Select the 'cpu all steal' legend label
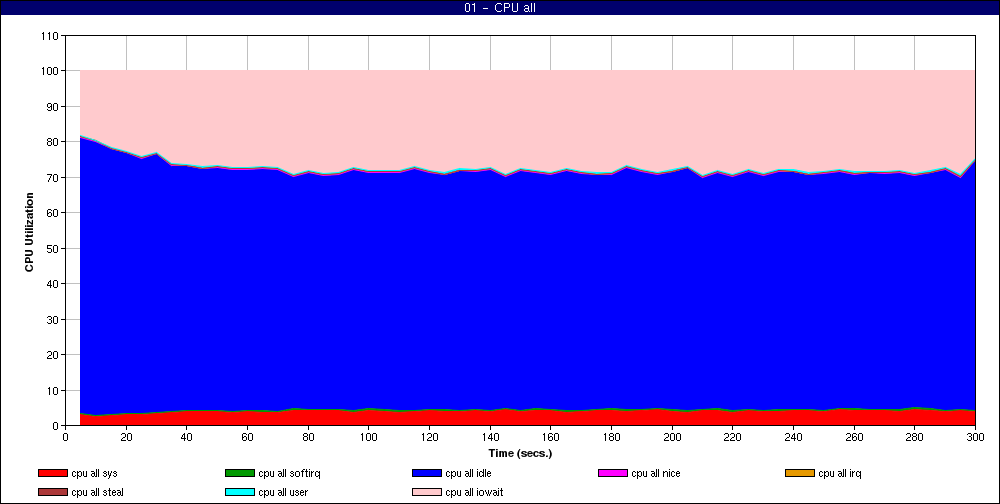The width and height of the screenshot is (1000, 504). point(98,492)
